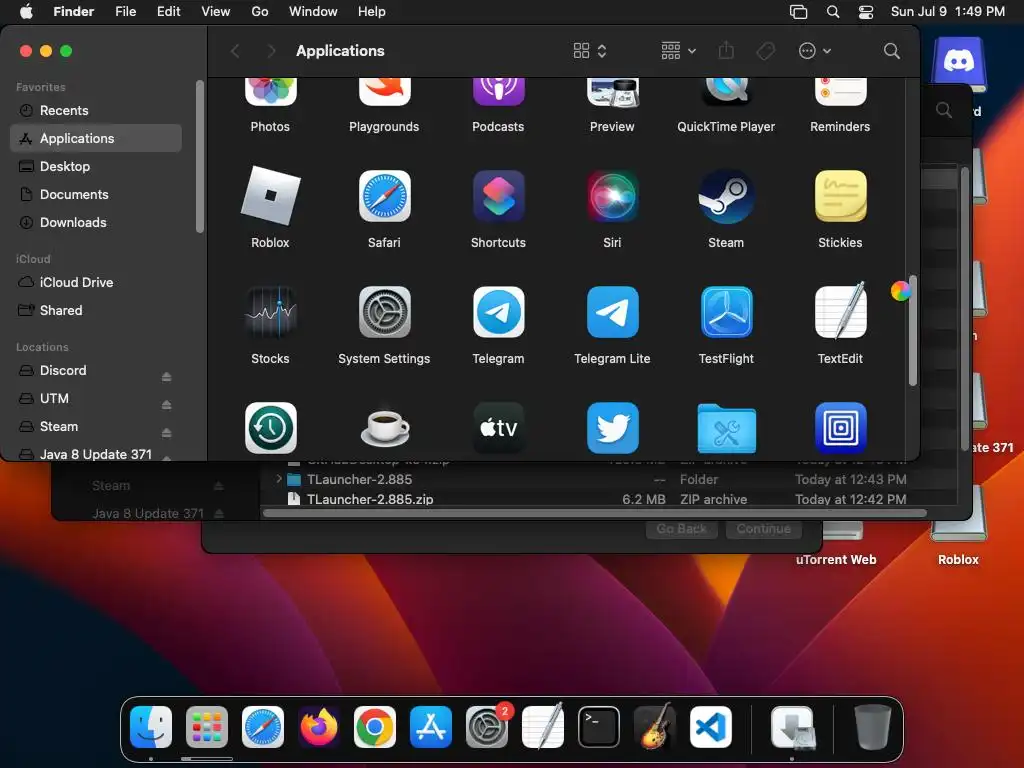Select the Twitter app icon

click(x=613, y=428)
